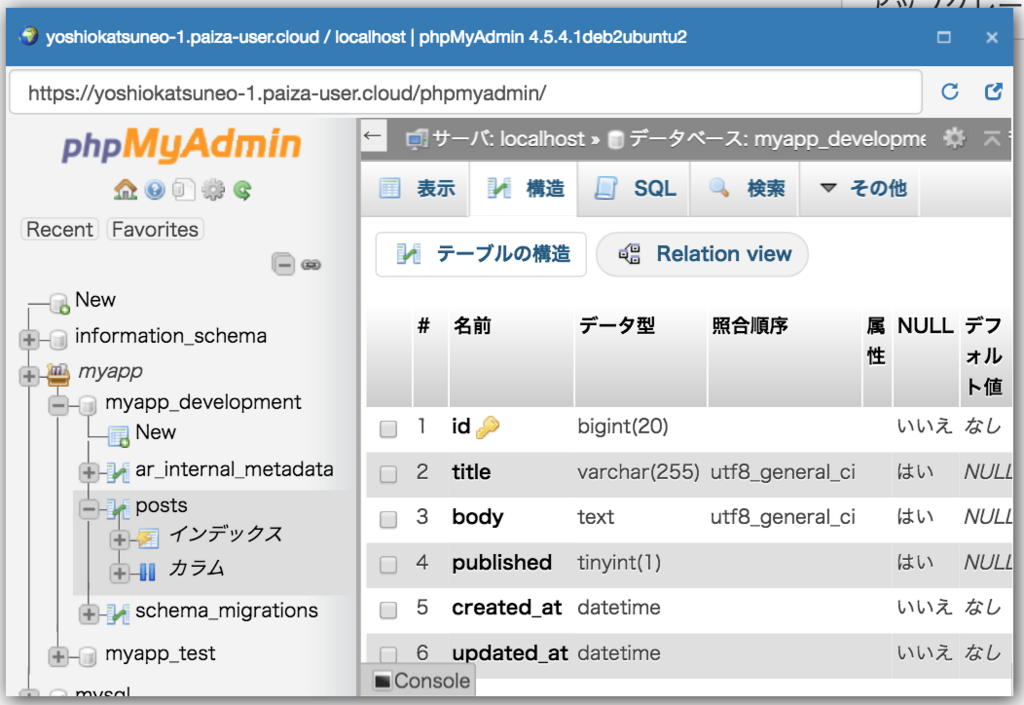Expand the カラム node under posts

click(x=120, y=573)
